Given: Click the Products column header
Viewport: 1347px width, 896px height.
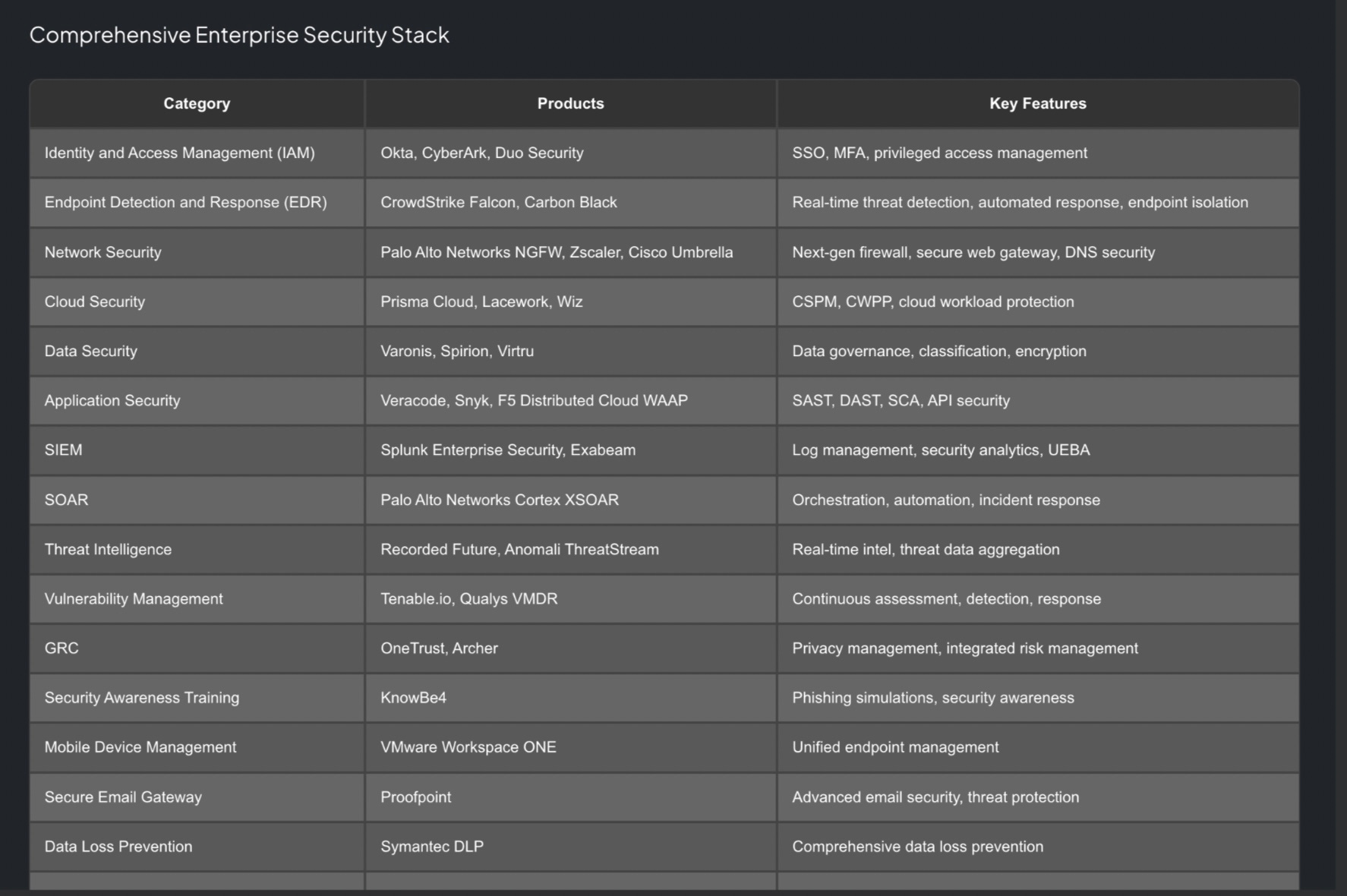Looking at the screenshot, I should pos(571,103).
